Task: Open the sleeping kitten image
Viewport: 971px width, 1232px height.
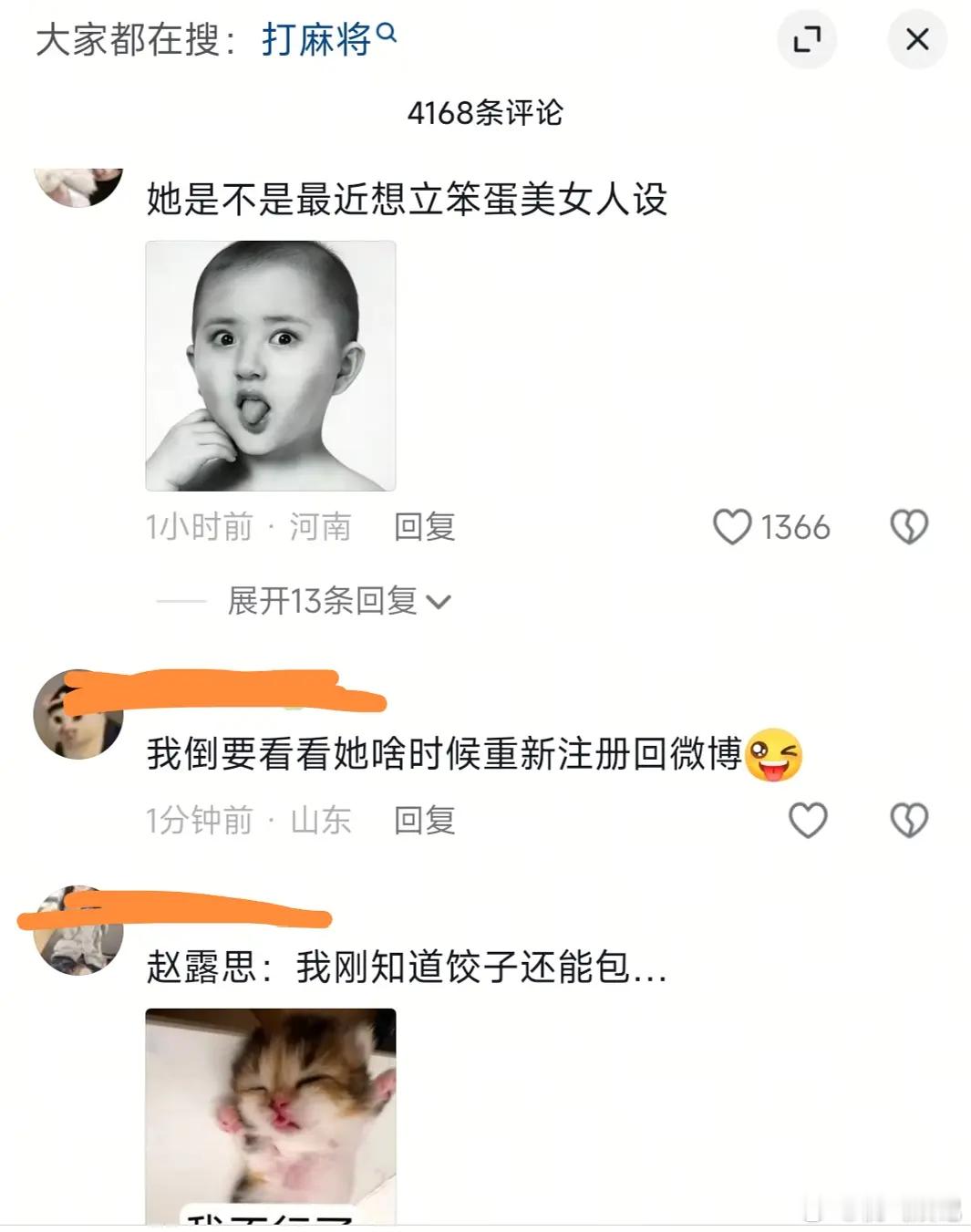Action: (271, 1116)
